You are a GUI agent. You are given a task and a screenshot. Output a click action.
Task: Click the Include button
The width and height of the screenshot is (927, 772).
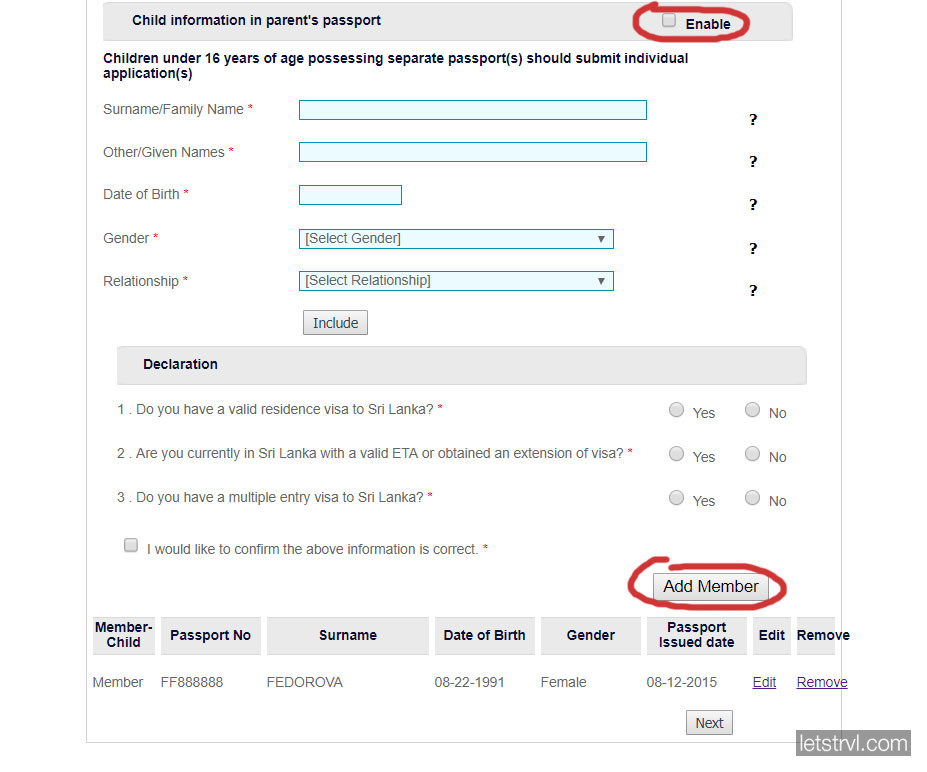pos(335,323)
